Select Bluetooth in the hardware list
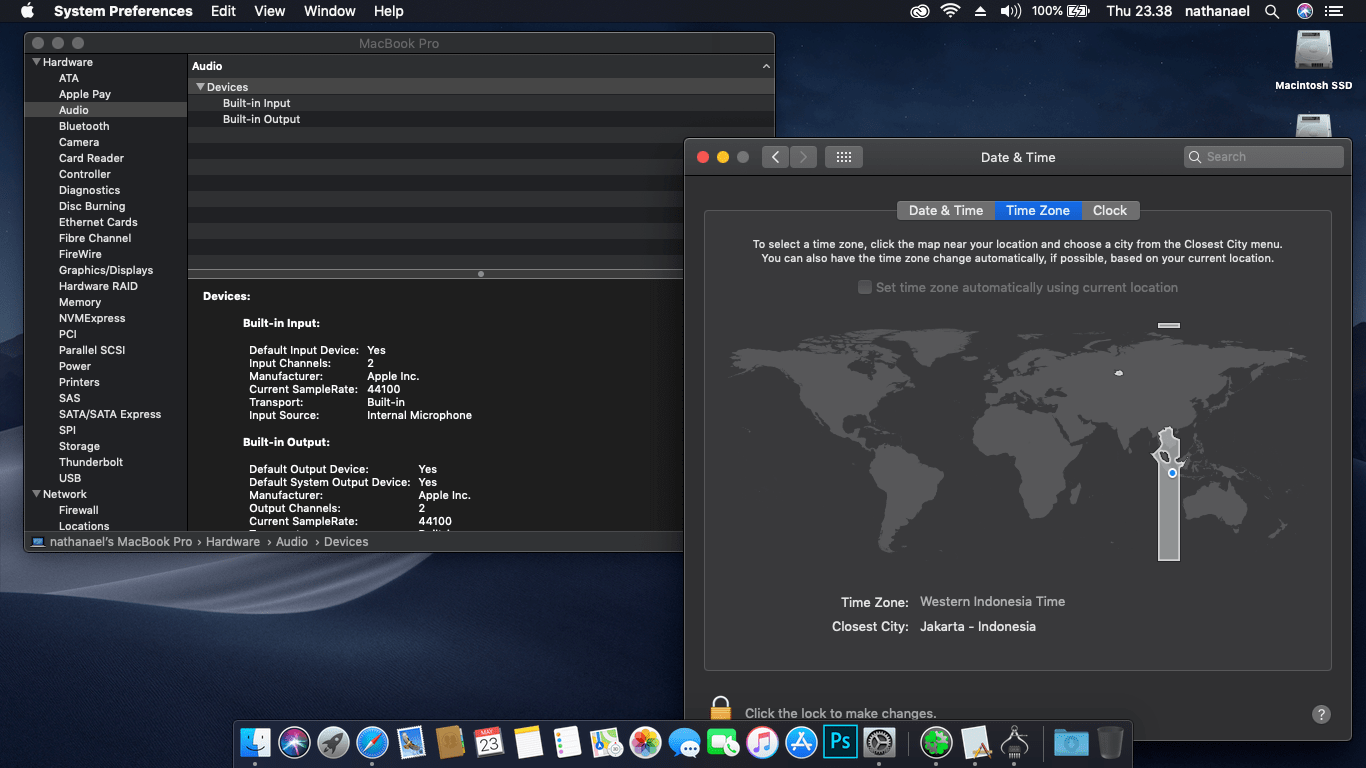The height and width of the screenshot is (768, 1366). (84, 126)
